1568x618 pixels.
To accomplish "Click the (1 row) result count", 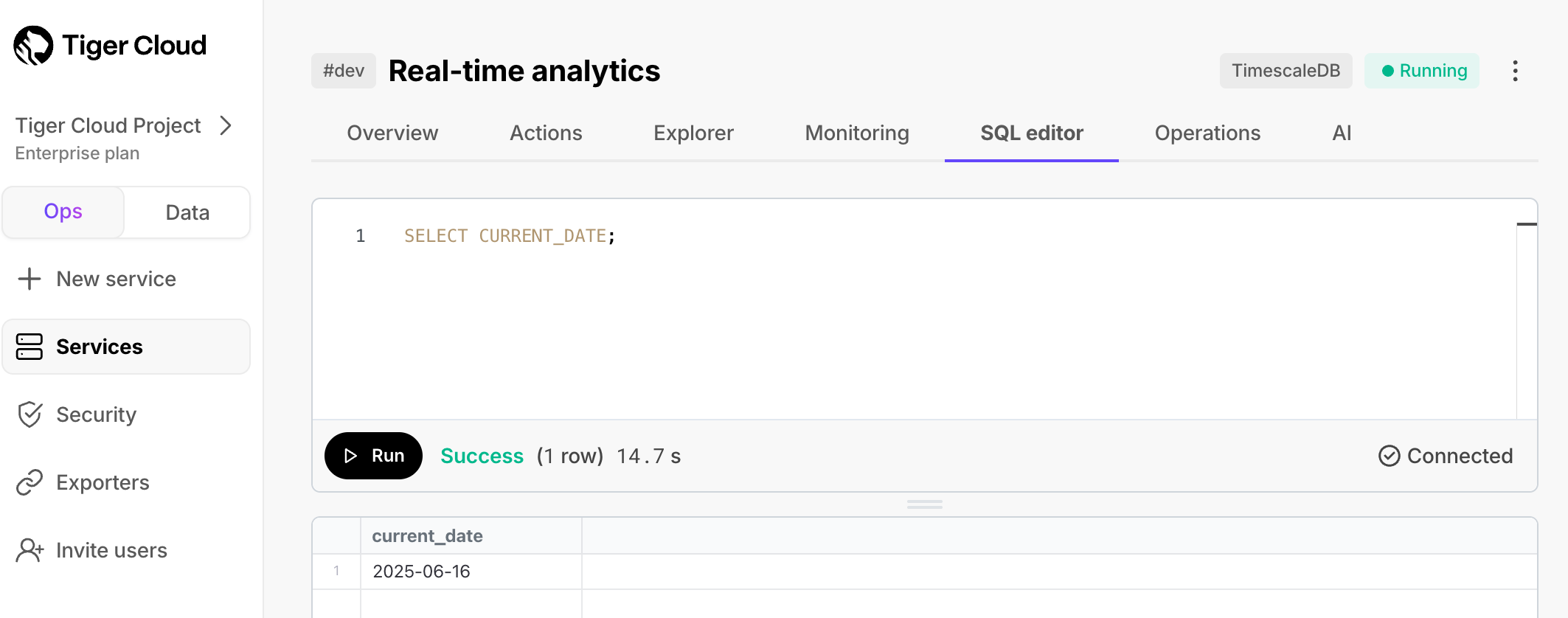I will click(x=570, y=456).
